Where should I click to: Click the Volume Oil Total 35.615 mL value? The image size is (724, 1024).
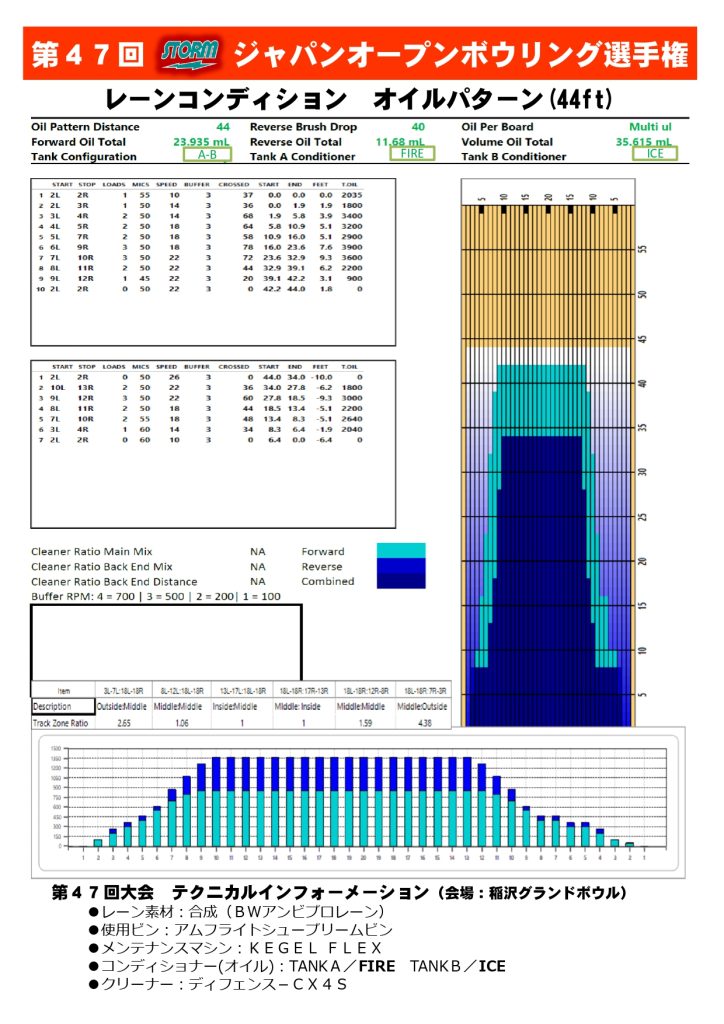click(647, 142)
